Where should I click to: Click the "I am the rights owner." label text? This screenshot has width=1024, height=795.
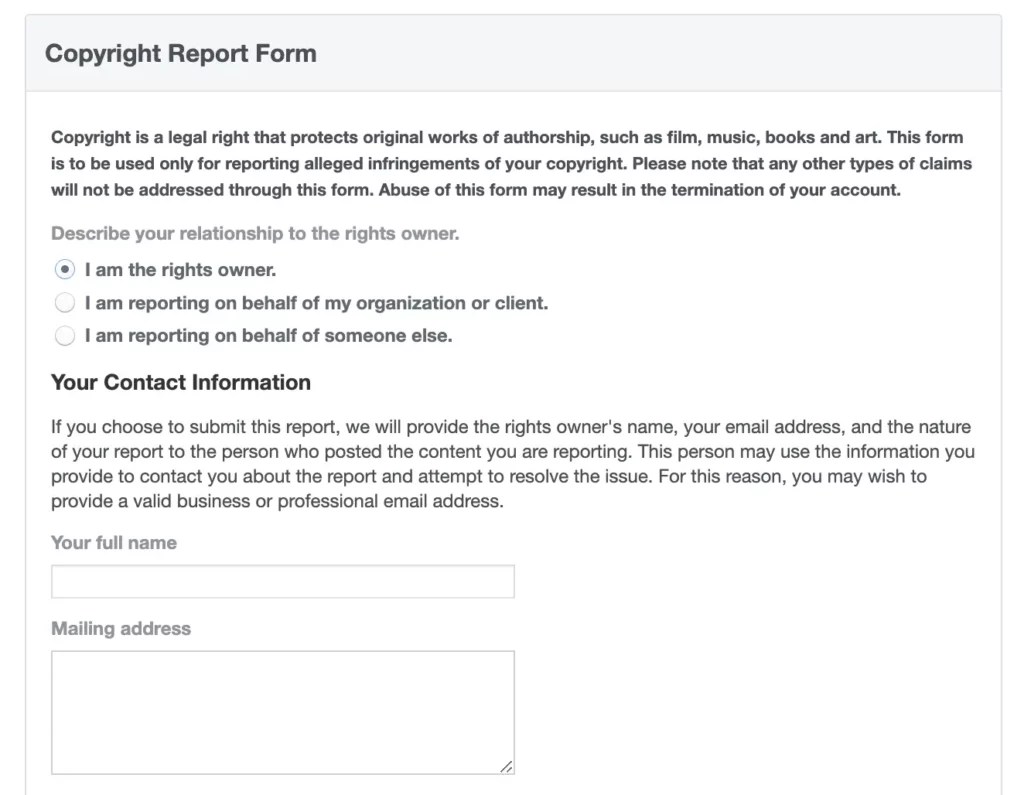180,270
